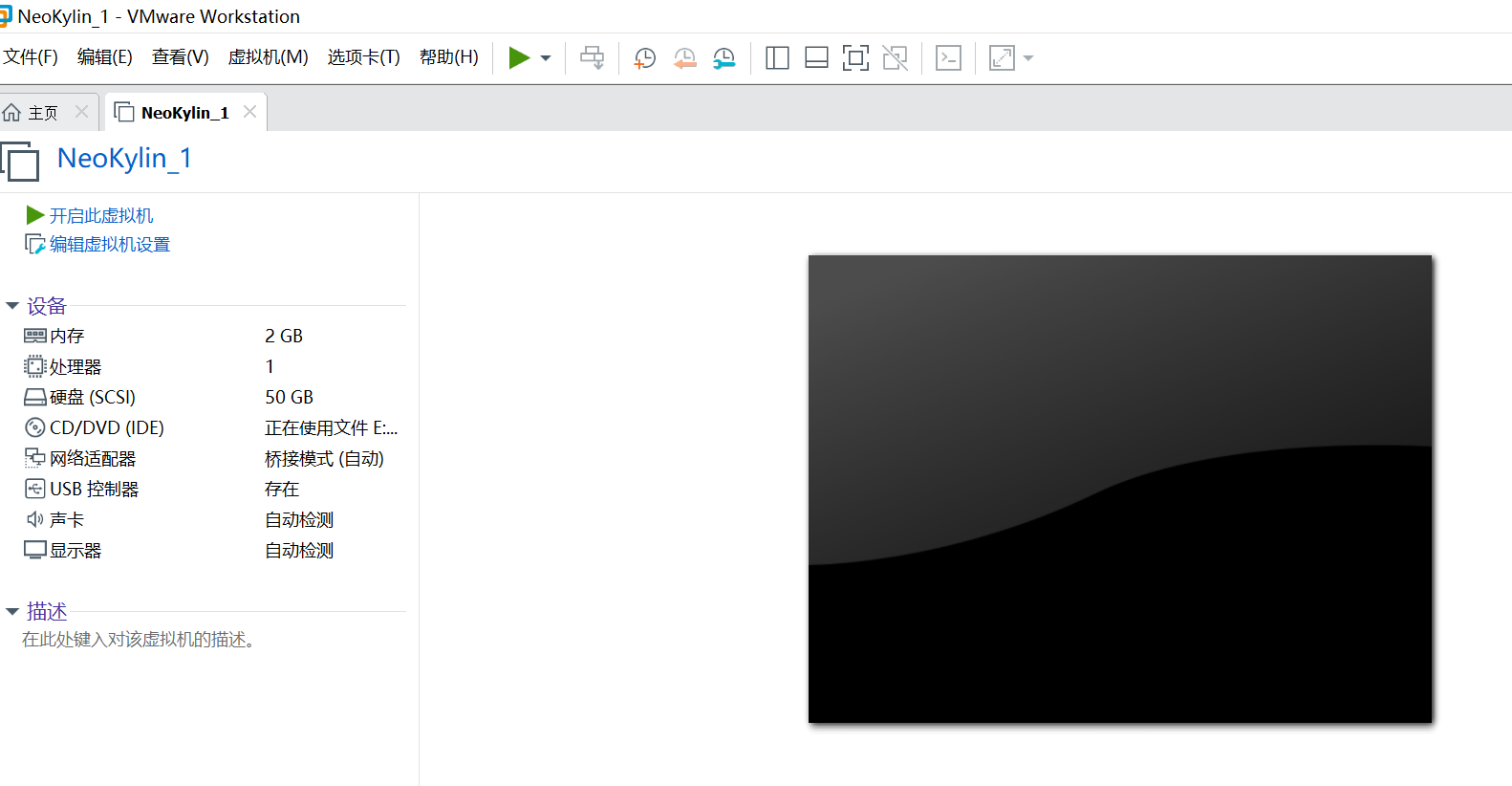1512x786 pixels.
Task: Click the memory chip icon beside 内存
Action: click(x=35, y=336)
